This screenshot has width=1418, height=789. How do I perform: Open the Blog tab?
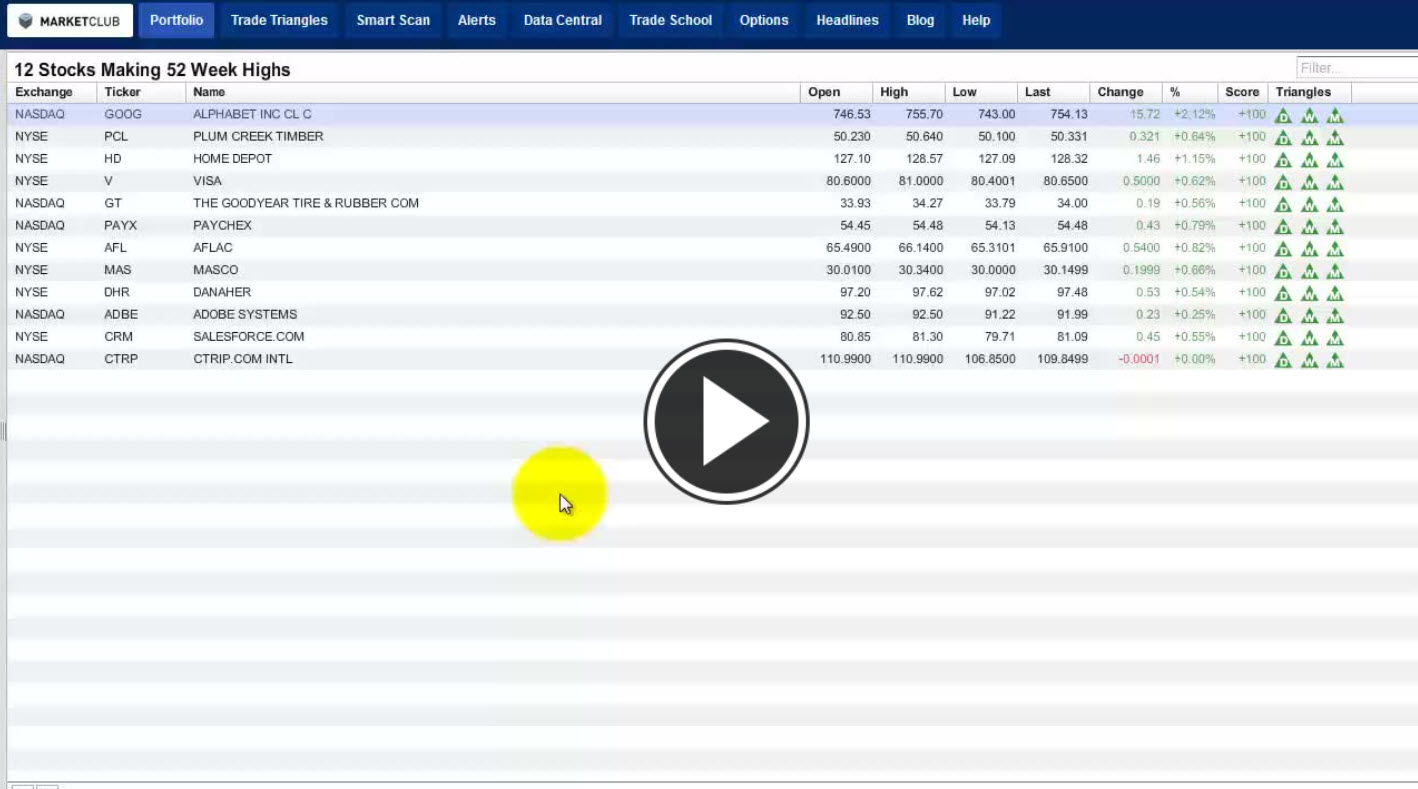[920, 20]
